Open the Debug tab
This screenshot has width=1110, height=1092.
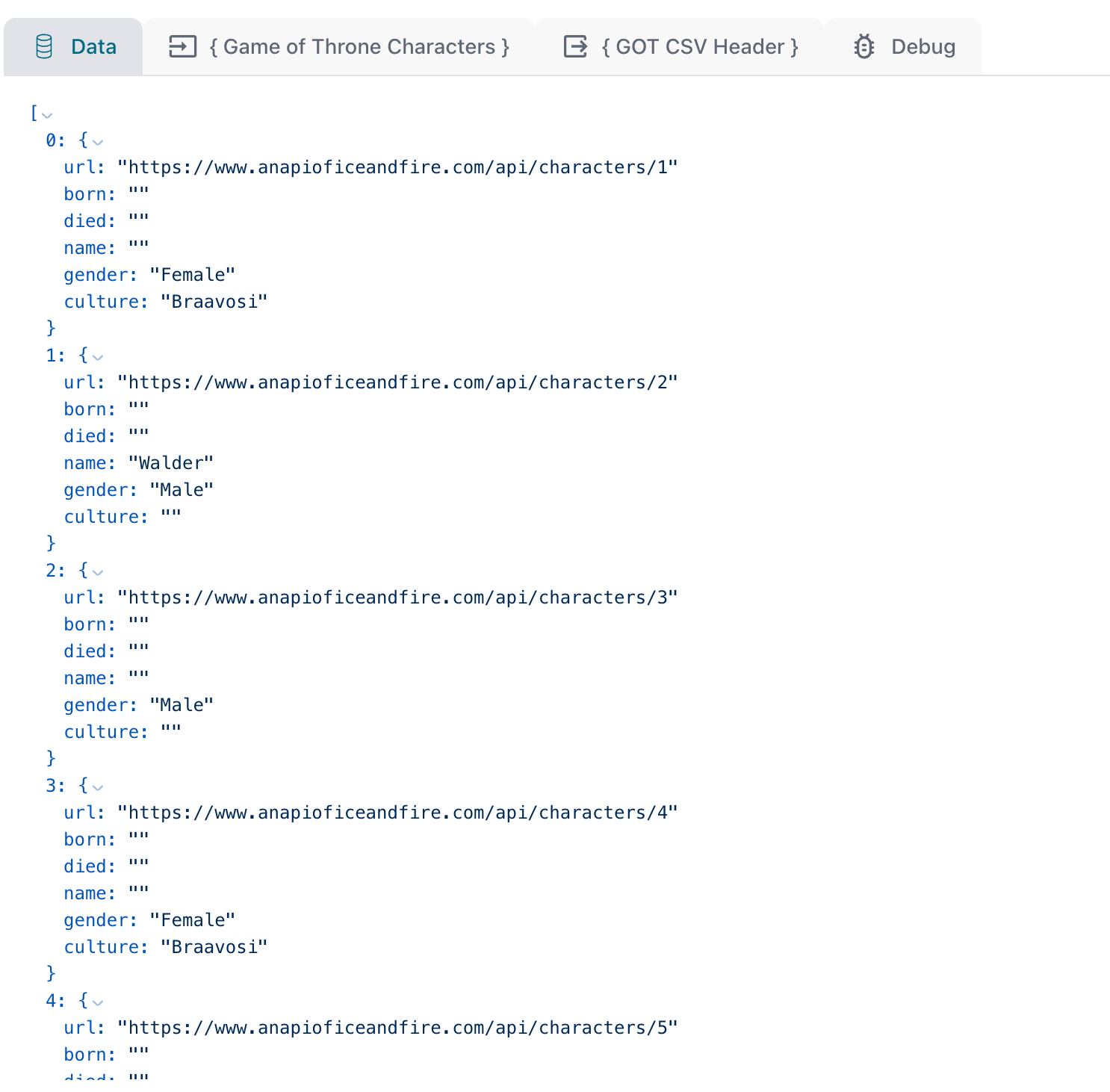[903, 46]
